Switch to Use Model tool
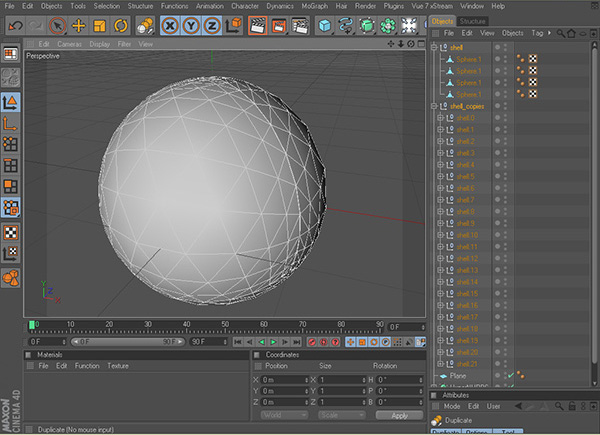 coord(10,102)
